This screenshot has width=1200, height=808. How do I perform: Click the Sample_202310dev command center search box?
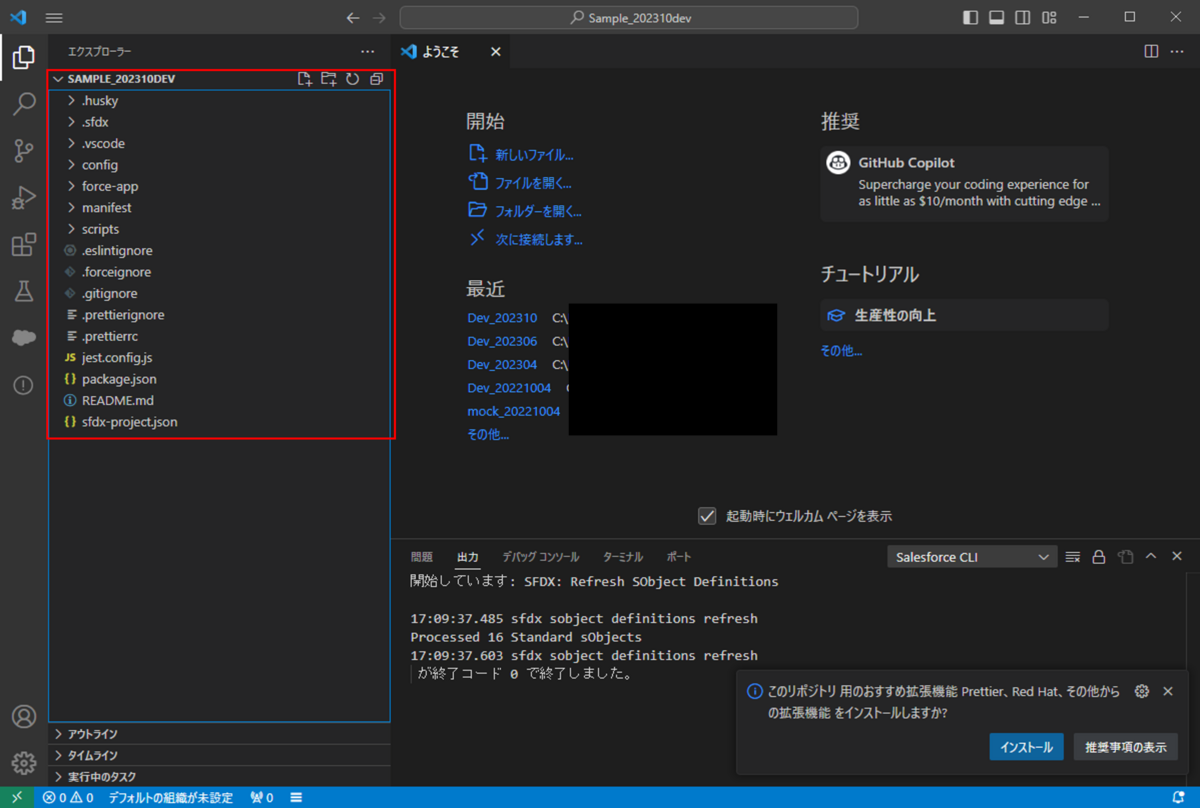coord(629,18)
